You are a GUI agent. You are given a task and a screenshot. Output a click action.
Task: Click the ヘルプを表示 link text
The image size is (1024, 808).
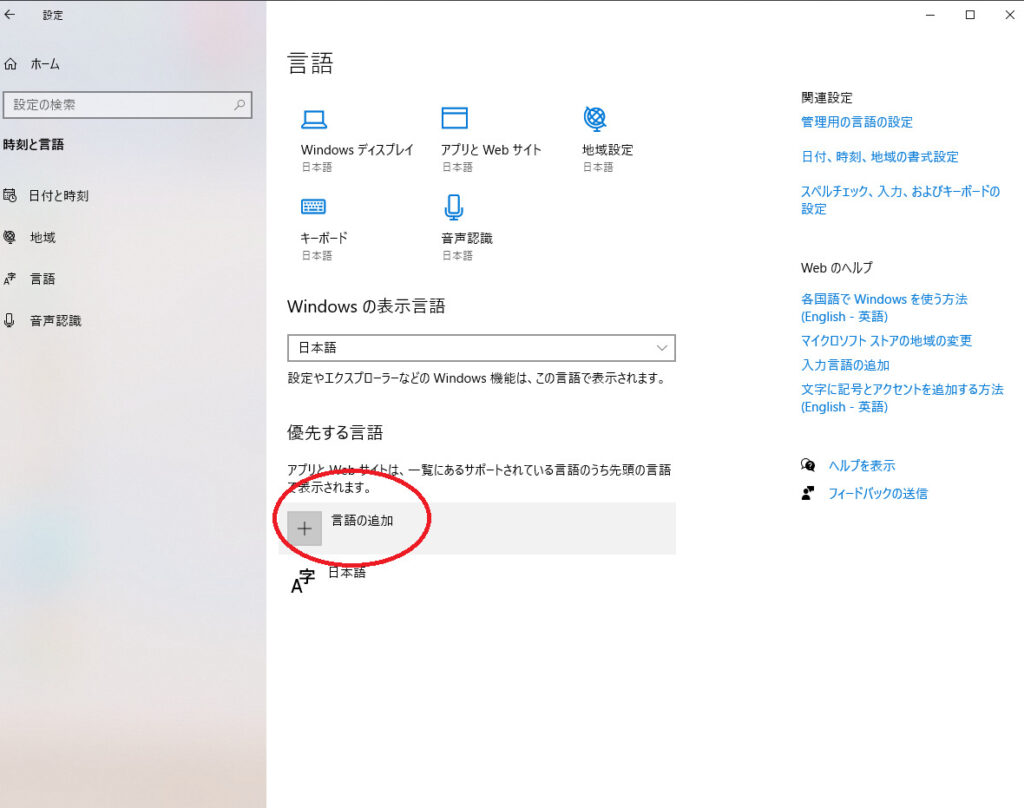pos(862,466)
